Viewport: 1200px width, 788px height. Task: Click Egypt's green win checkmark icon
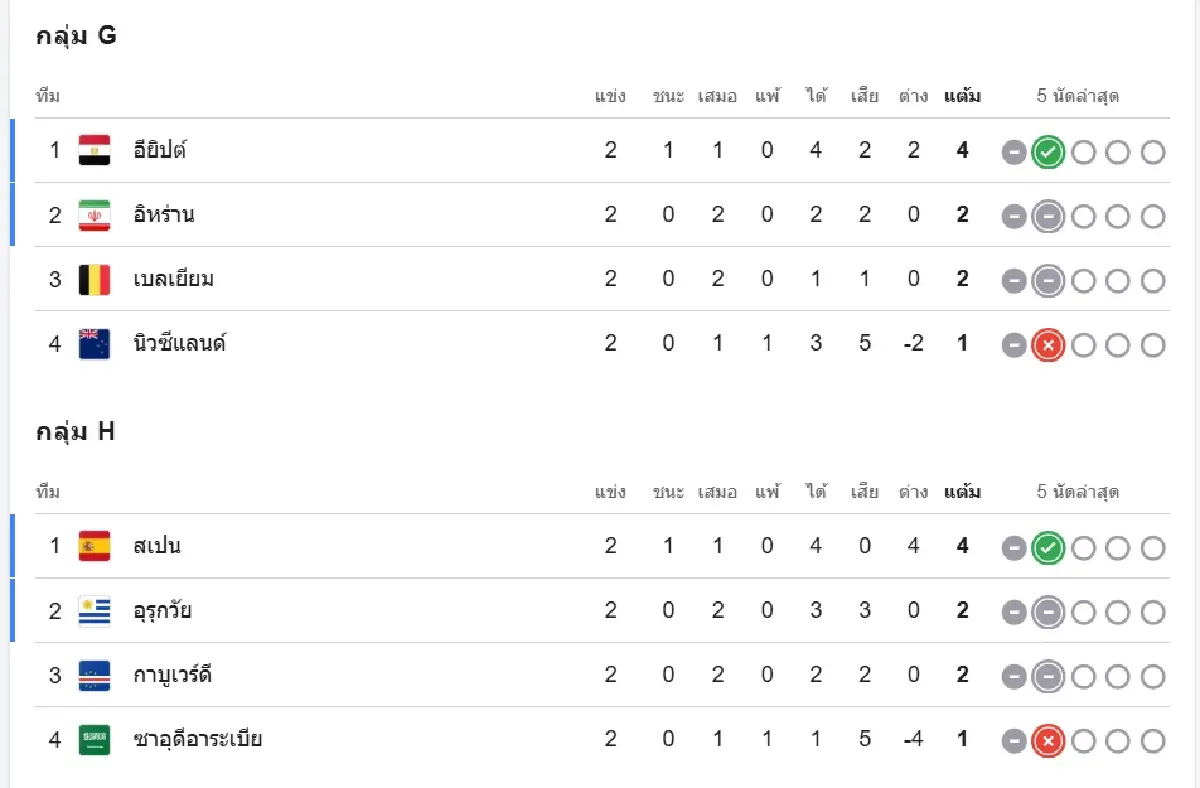[x=1048, y=152]
